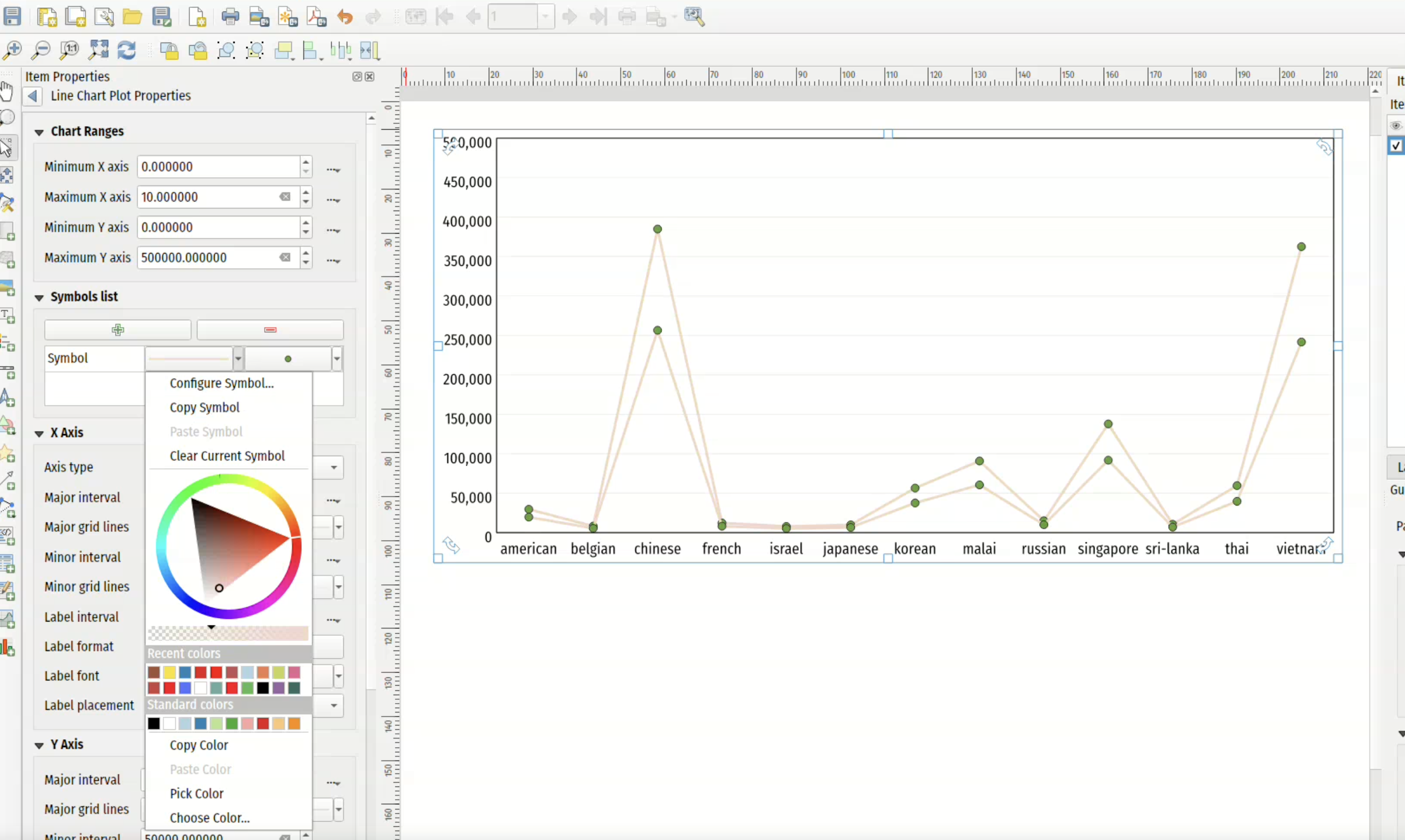Choose Copy Symbol from the menu

(x=204, y=407)
